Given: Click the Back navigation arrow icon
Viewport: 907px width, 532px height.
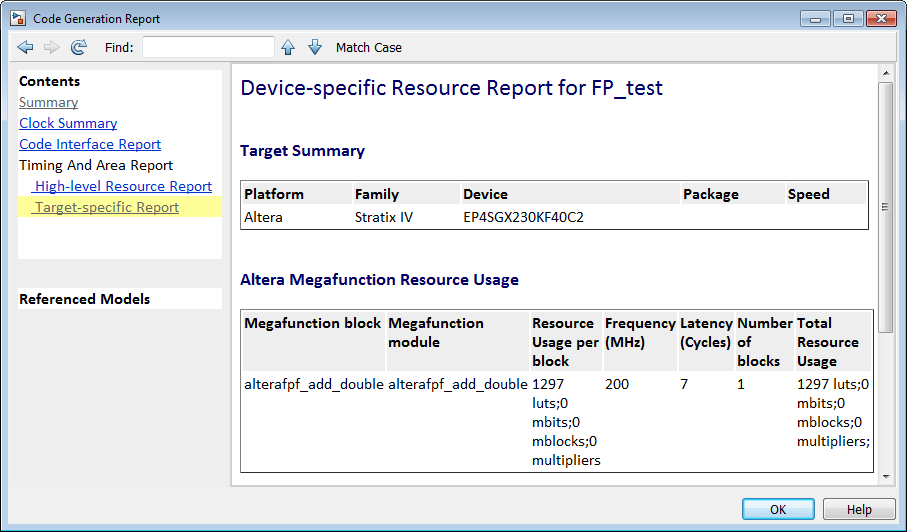Looking at the screenshot, I should click(26, 47).
